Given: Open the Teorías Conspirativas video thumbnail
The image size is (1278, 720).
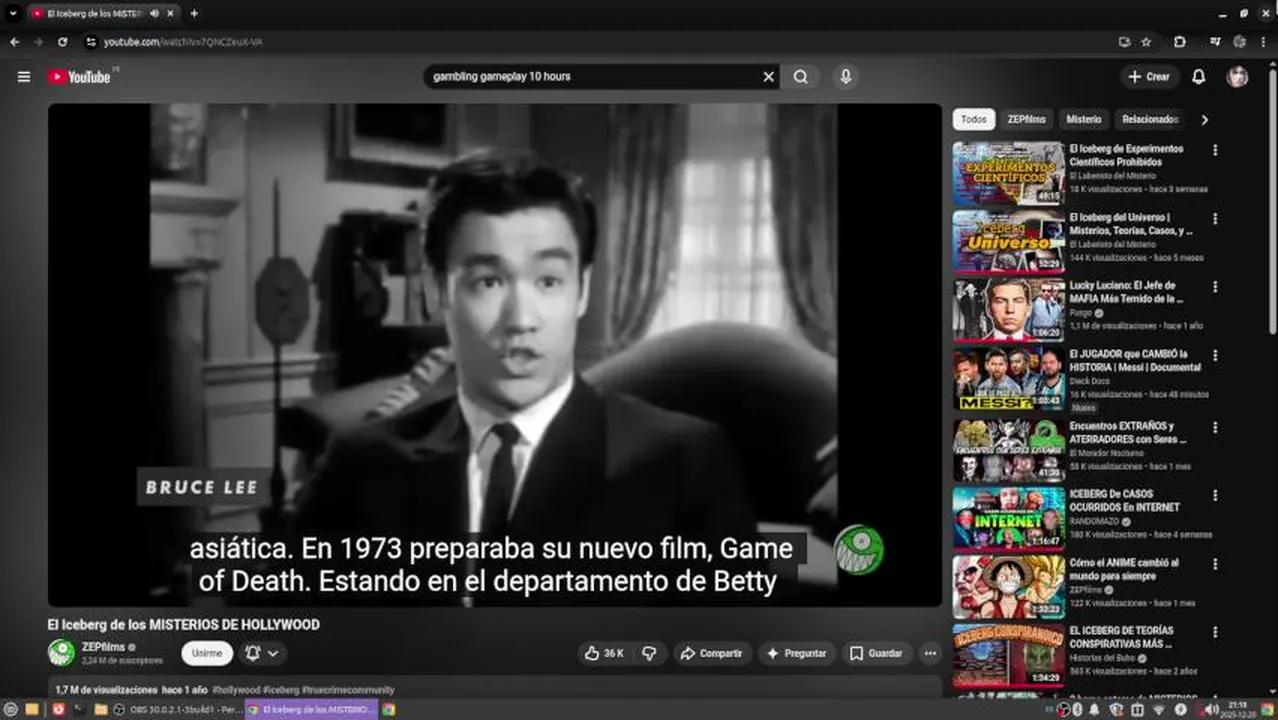Looking at the screenshot, I should [1008, 656].
